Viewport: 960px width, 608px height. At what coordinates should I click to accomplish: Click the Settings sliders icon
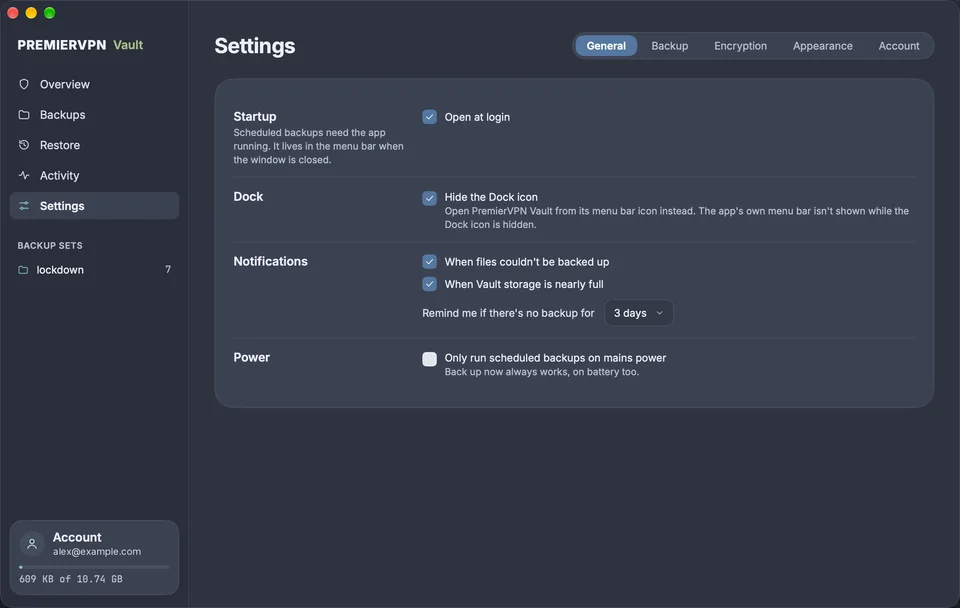[24, 206]
